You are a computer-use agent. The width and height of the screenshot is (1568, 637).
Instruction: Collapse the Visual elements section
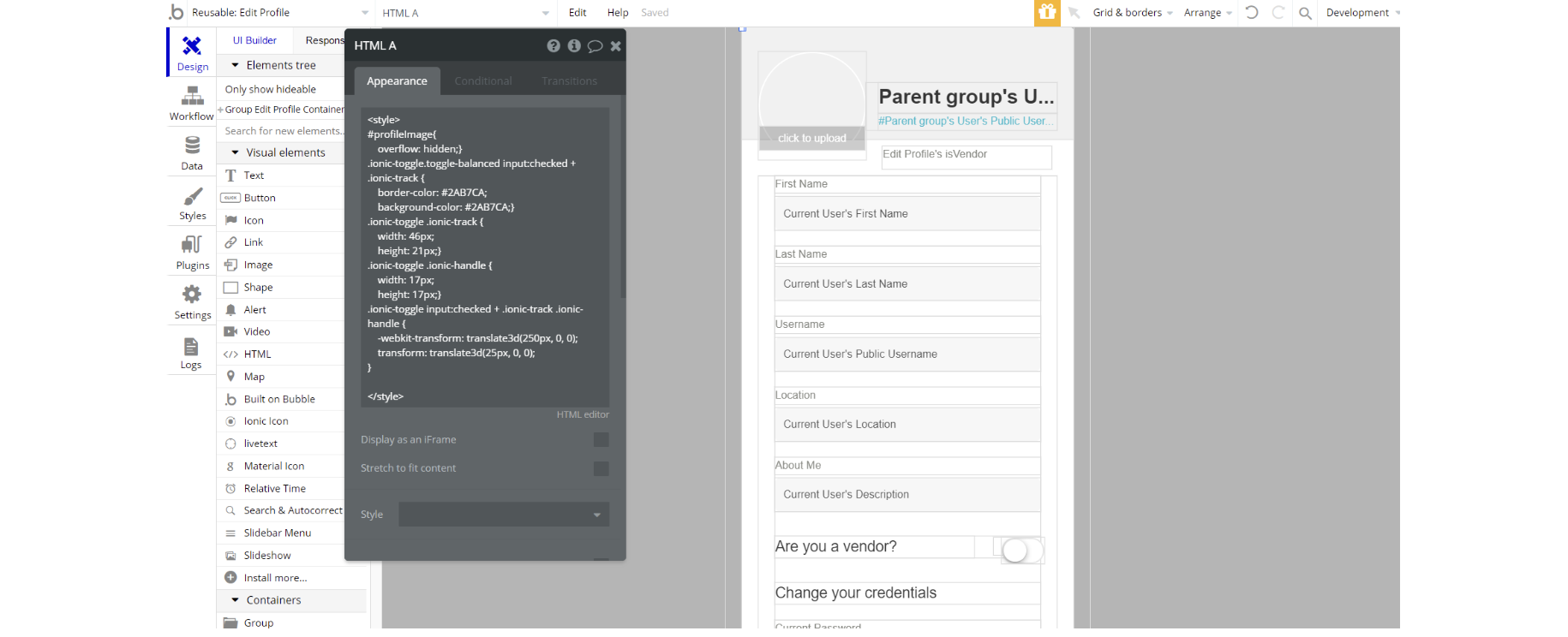[x=236, y=152]
